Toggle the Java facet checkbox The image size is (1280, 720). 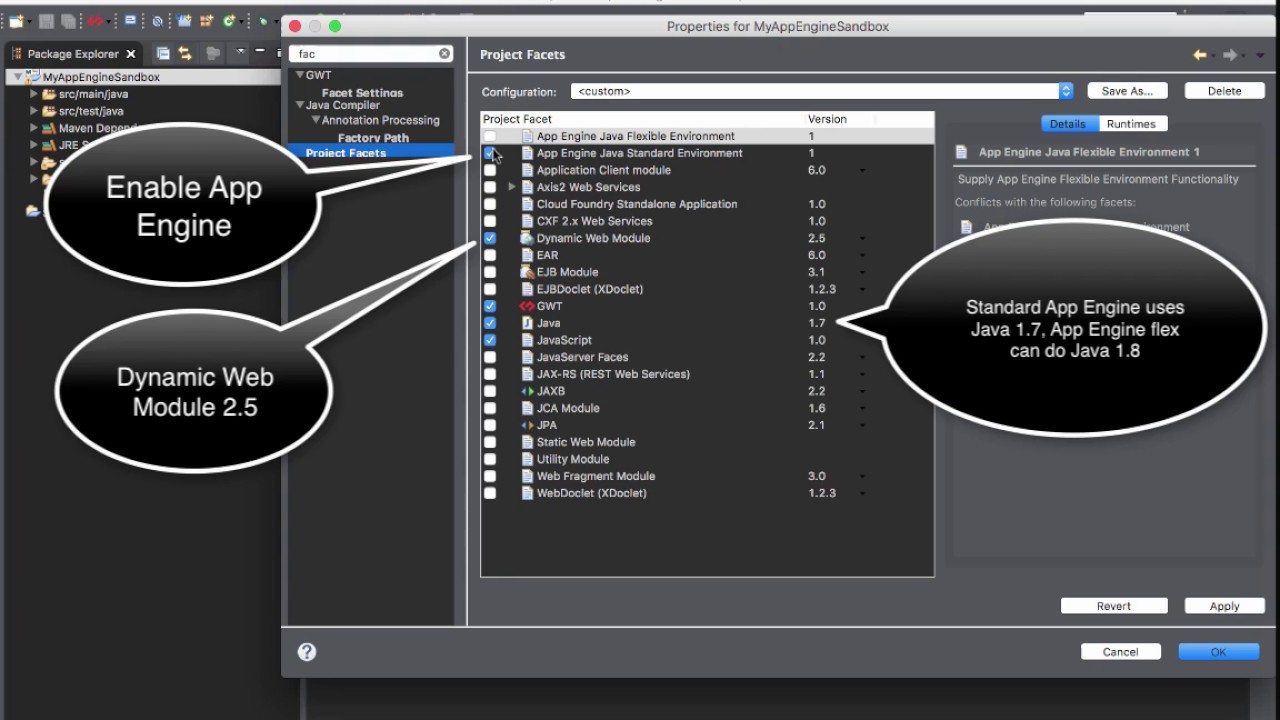tap(490, 323)
